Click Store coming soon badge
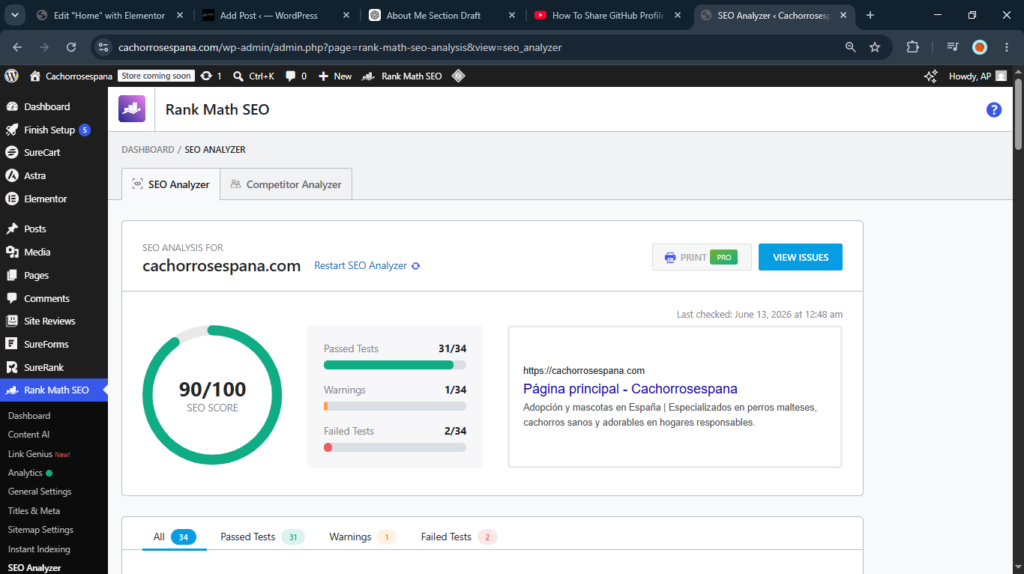 pos(155,76)
